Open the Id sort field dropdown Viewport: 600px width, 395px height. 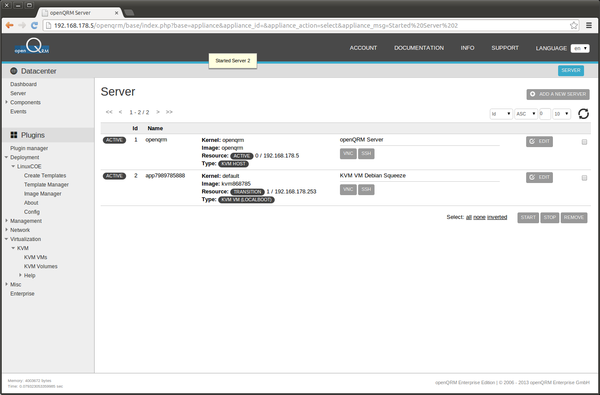click(501, 114)
